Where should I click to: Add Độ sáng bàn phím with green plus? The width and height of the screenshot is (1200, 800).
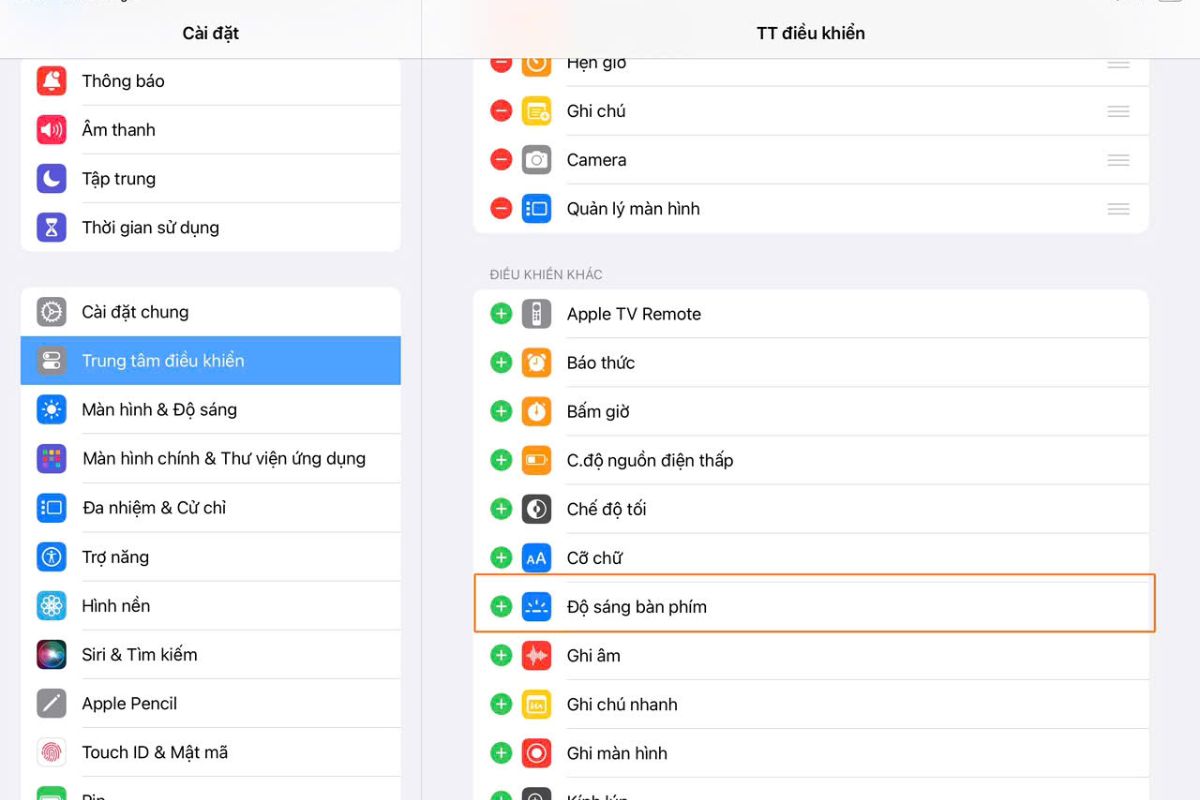click(501, 607)
